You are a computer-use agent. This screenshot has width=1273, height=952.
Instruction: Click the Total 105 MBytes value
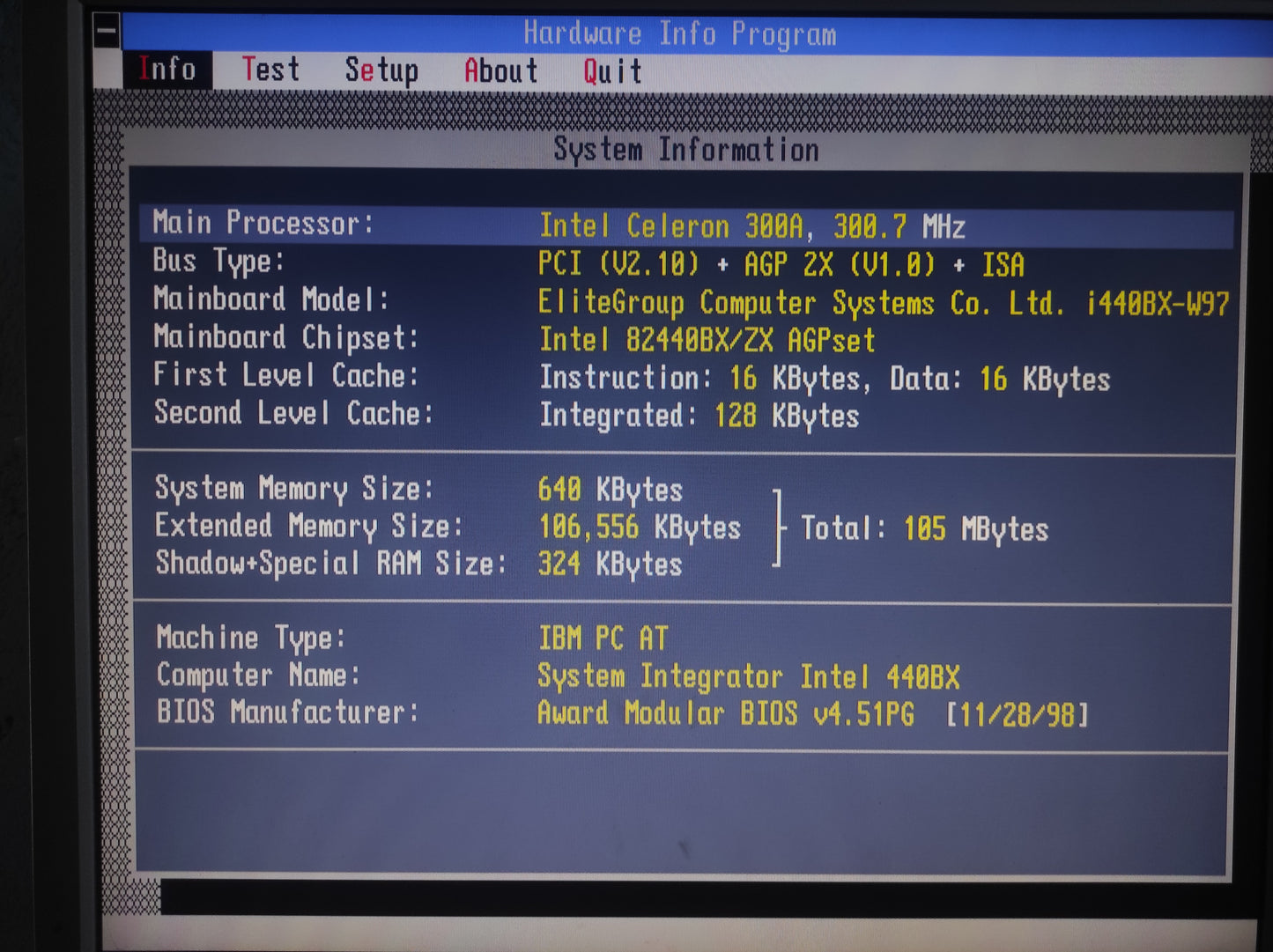point(924,529)
